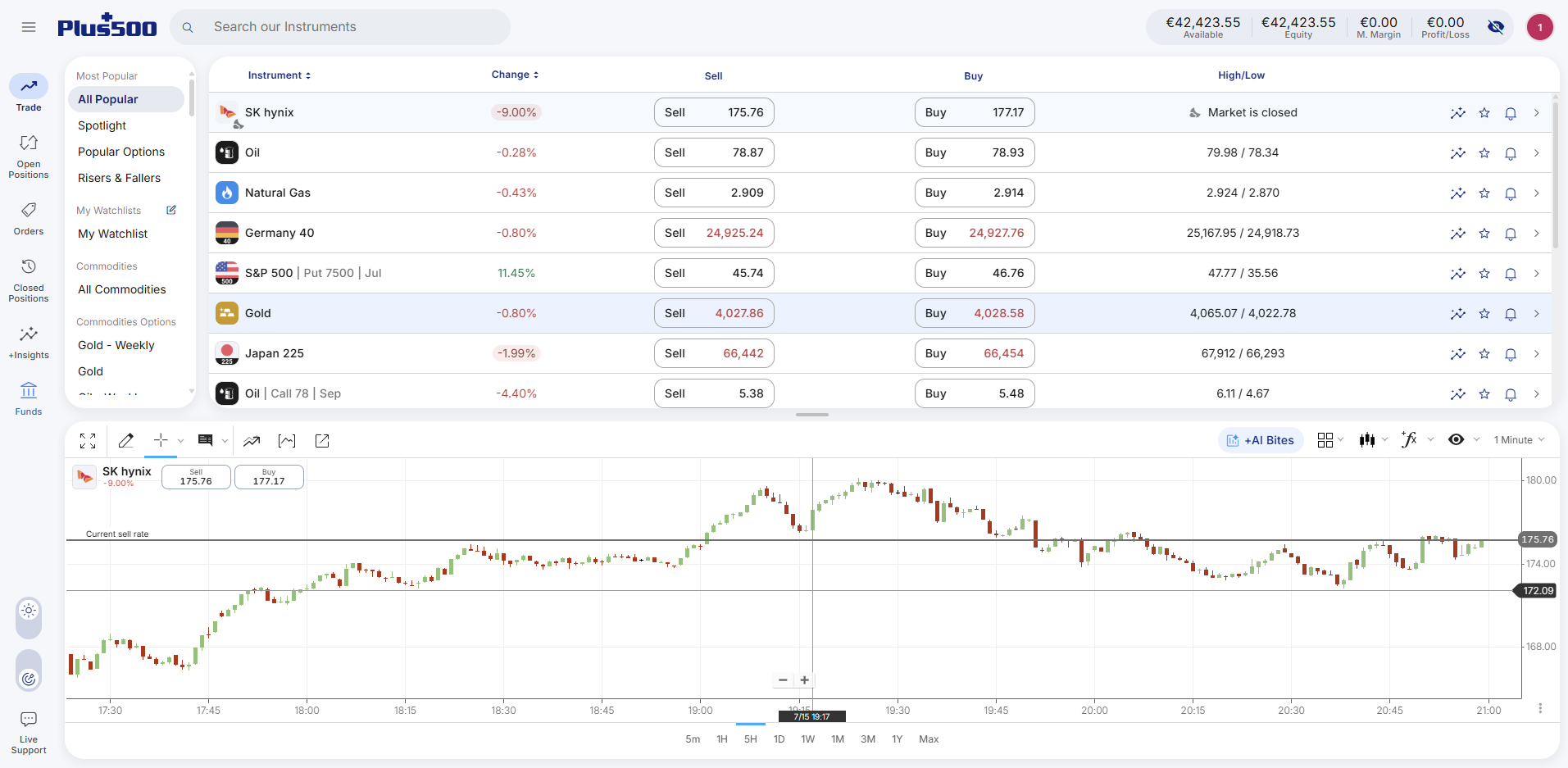Open candlestick chart type dropdown
Viewport: 1568px width, 768px height.
click(1374, 440)
